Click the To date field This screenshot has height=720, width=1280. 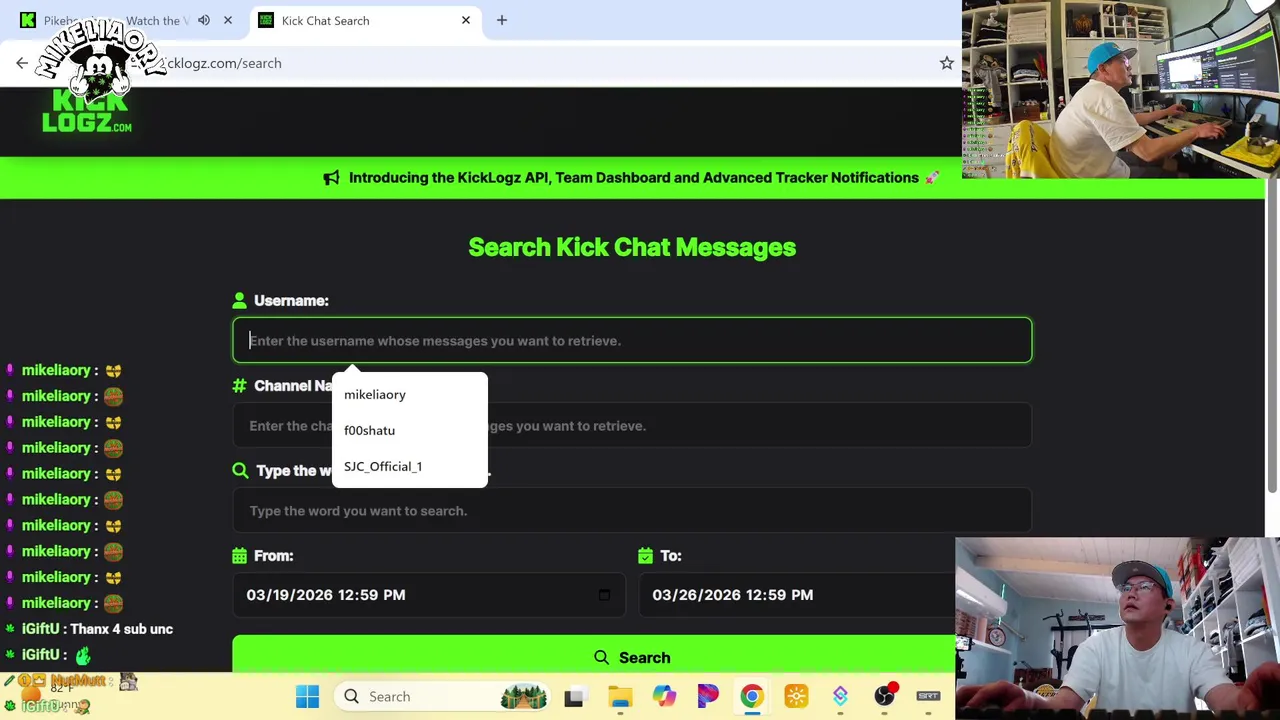pos(796,595)
